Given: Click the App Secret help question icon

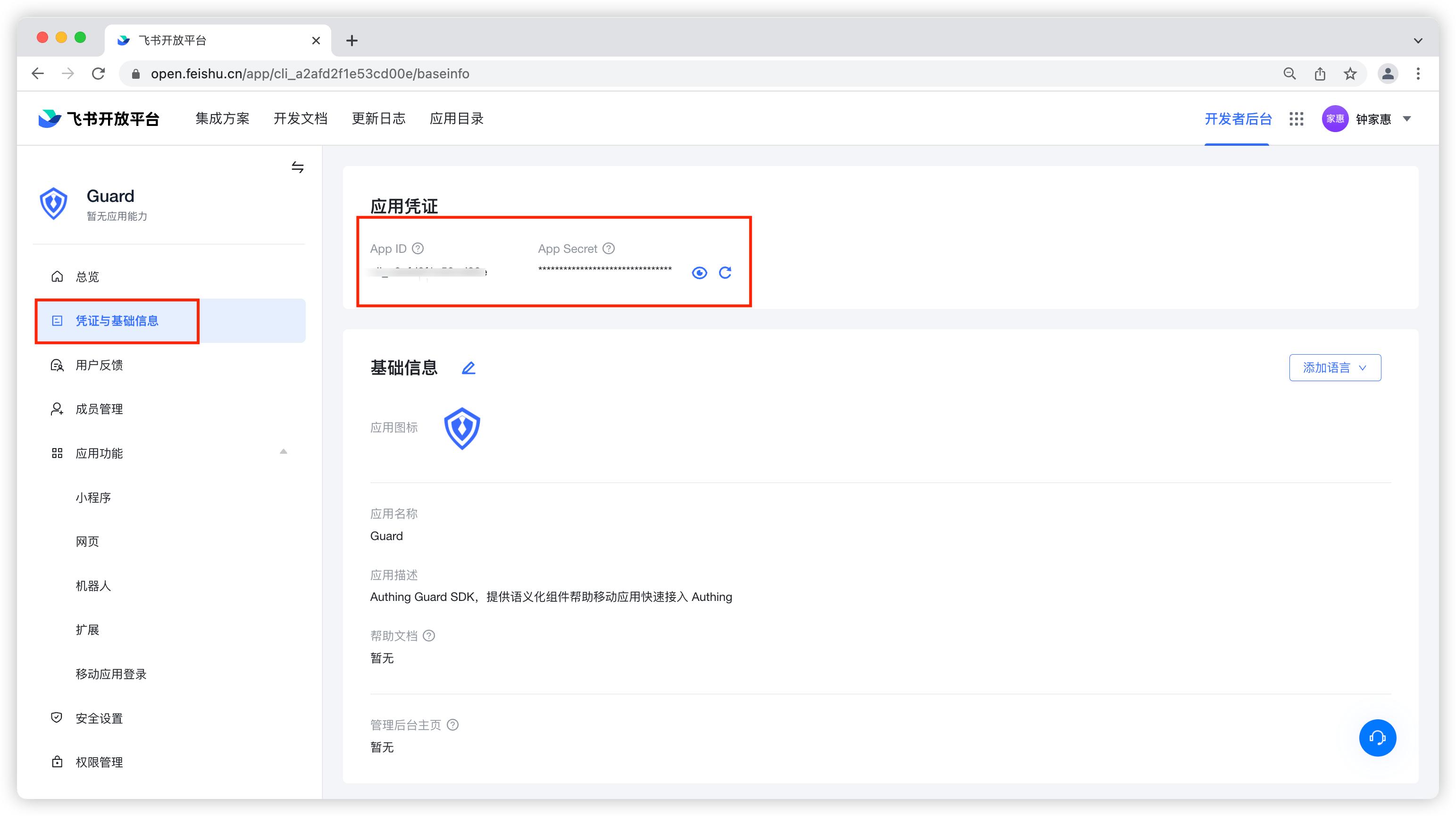Looking at the screenshot, I should pos(608,249).
